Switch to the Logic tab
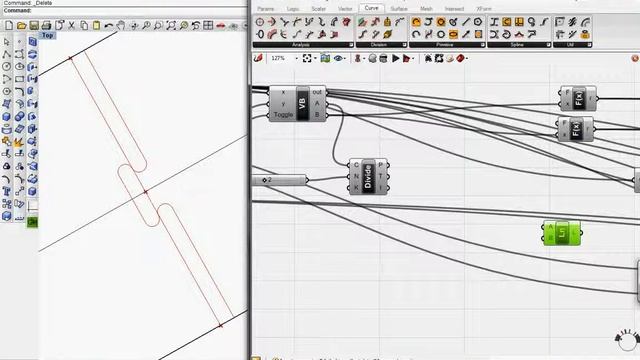 [x=293, y=9]
